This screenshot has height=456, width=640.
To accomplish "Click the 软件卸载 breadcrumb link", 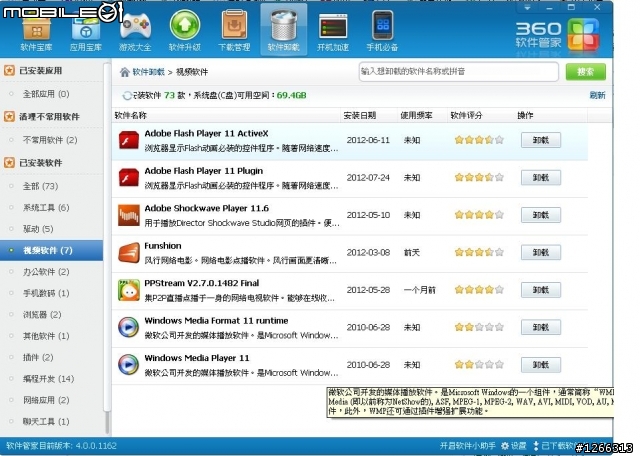I will (148, 72).
